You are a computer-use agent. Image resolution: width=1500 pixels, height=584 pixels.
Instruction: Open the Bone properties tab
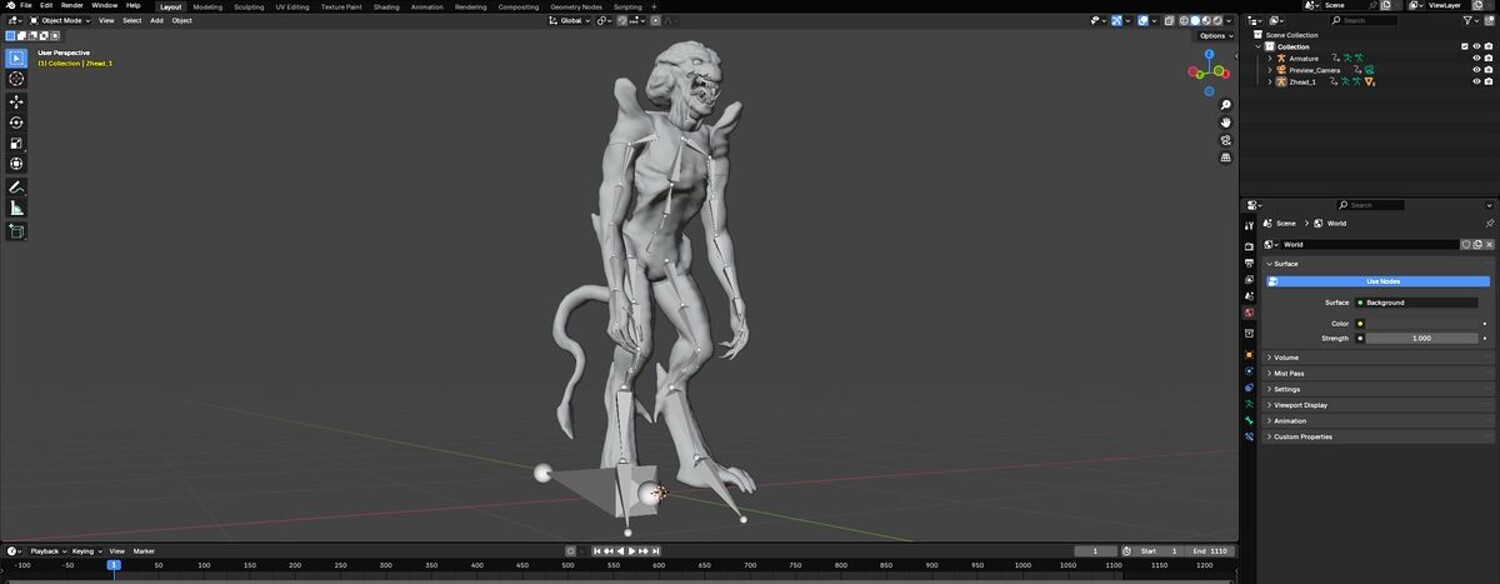click(1249, 421)
